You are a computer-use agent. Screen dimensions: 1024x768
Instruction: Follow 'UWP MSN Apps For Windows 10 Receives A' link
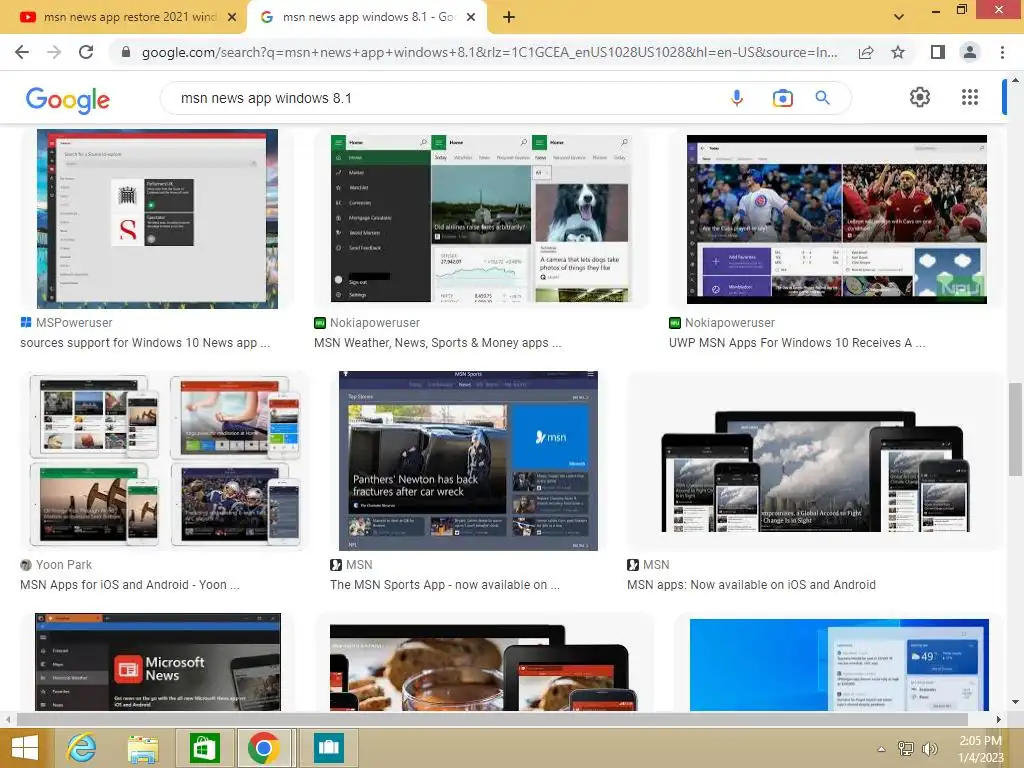[797, 343]
